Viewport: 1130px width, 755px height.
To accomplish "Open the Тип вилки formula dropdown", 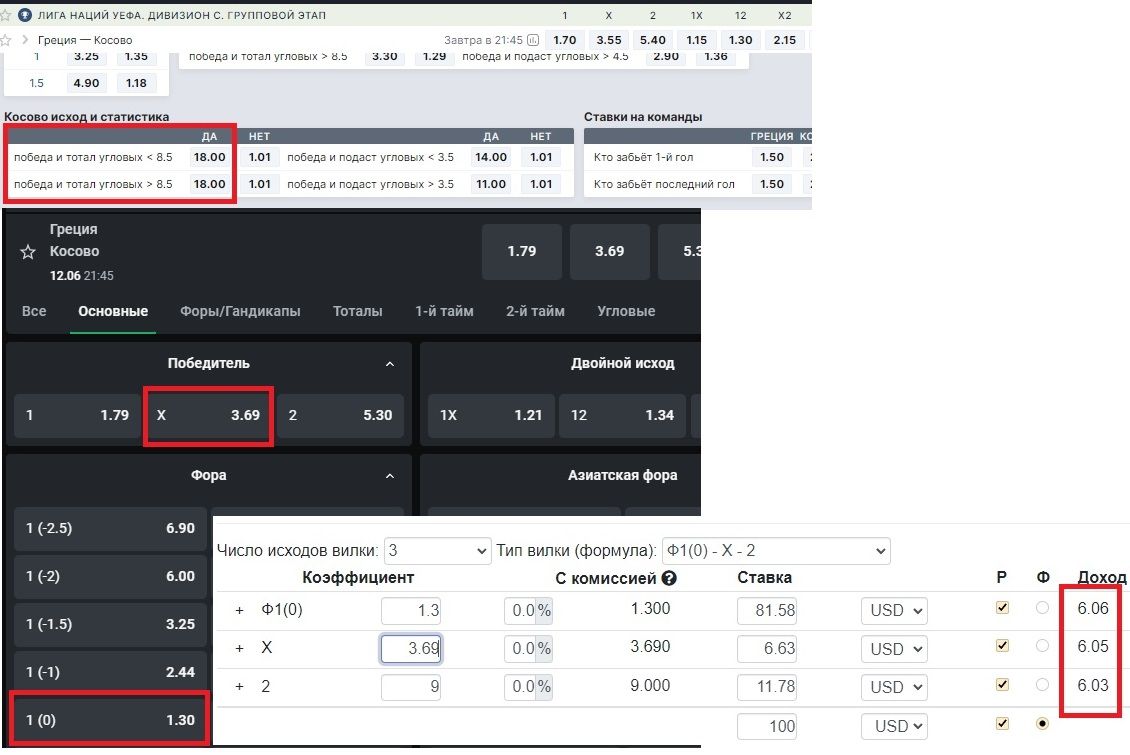I will coord(775,551).
